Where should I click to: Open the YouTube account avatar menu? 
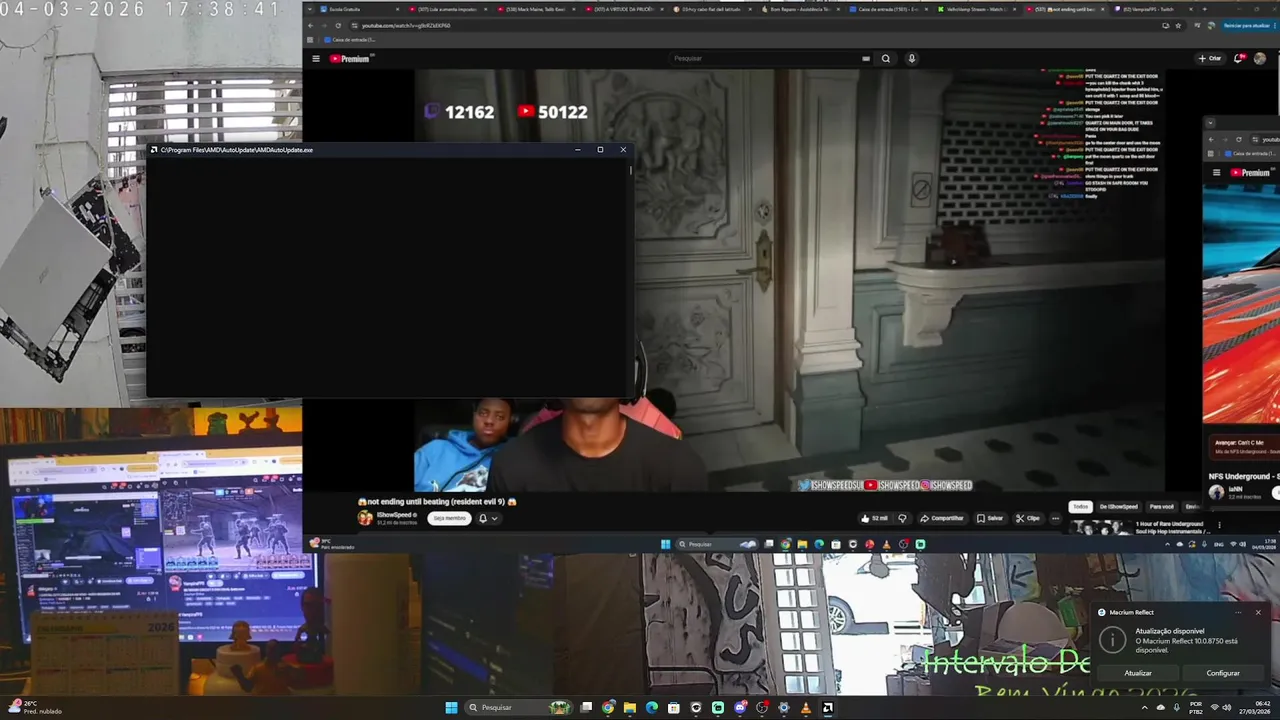coord(1260,58)
